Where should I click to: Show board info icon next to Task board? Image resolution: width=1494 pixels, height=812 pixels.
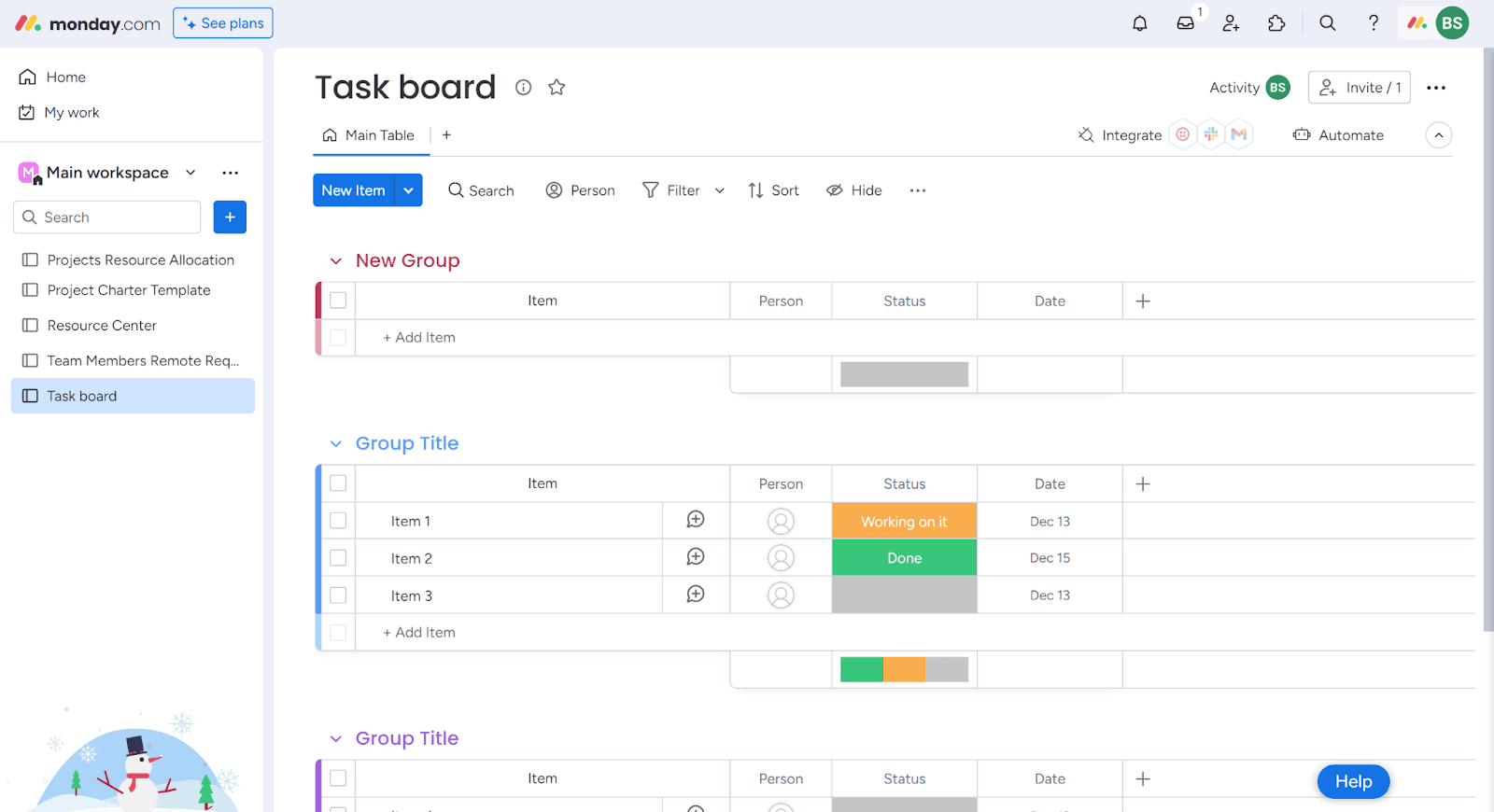point(524,87)
